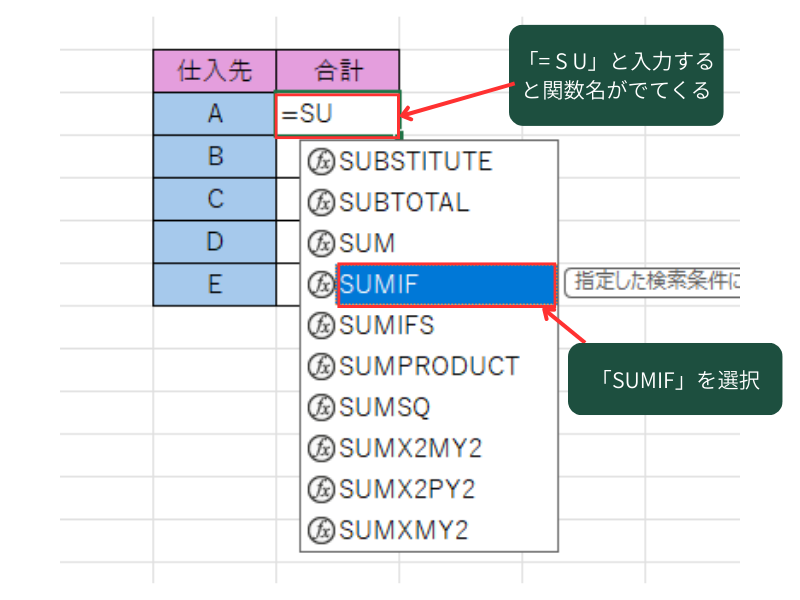Click the fx icon beside SUMX2MY2
Image resolution: width=800 pixels, height=600 pixels.
pos(322,448)
